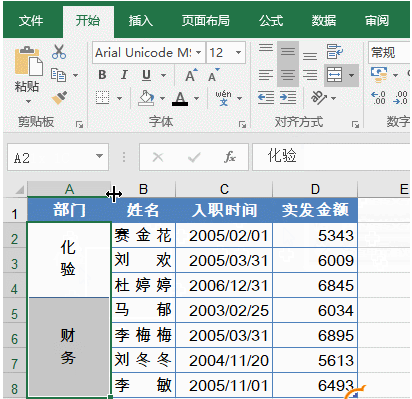Select column A header
This screenshot has width=412, height=399.
tap(69, 189)
